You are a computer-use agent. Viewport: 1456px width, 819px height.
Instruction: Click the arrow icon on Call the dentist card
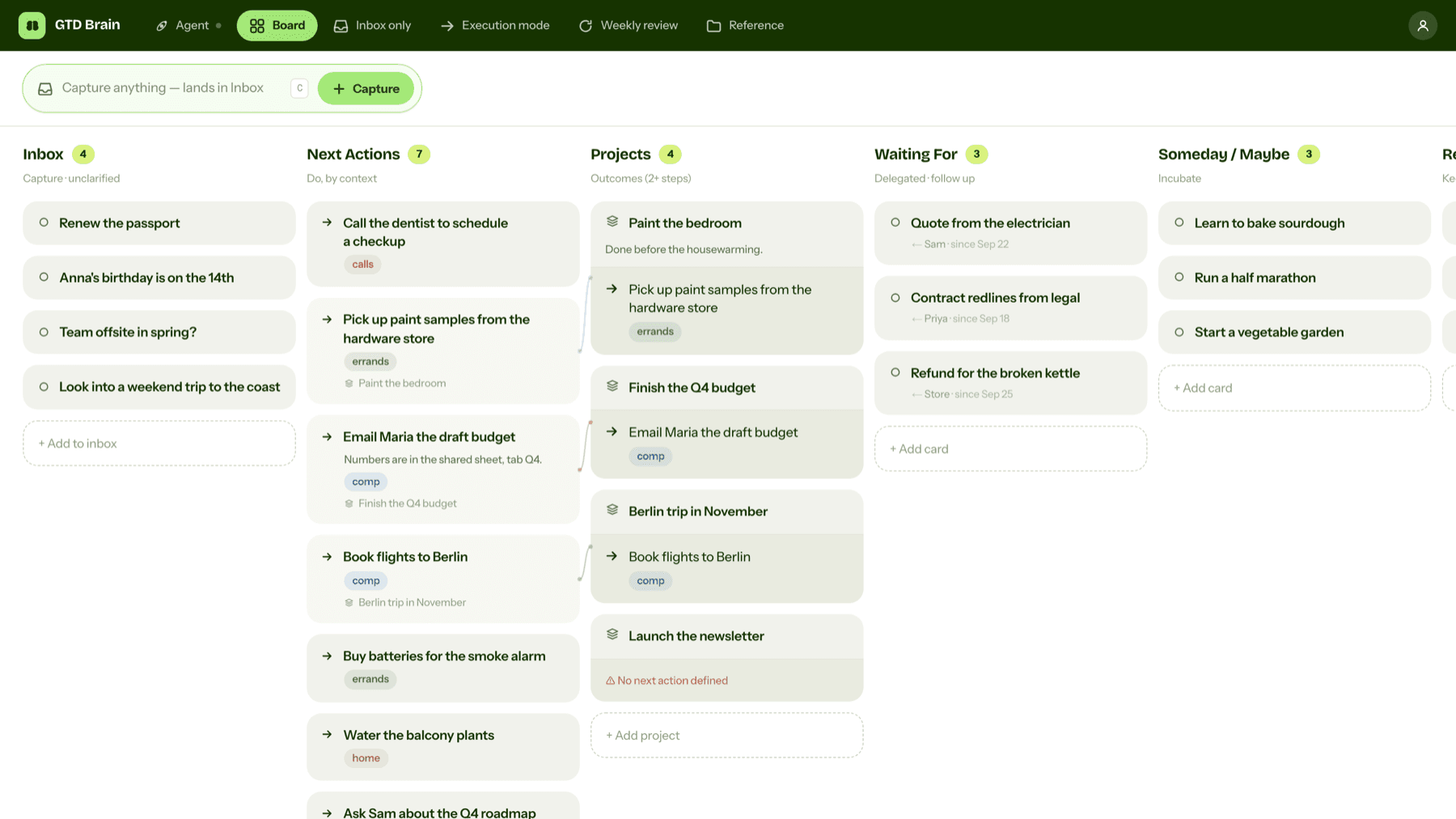click(327, 222)
